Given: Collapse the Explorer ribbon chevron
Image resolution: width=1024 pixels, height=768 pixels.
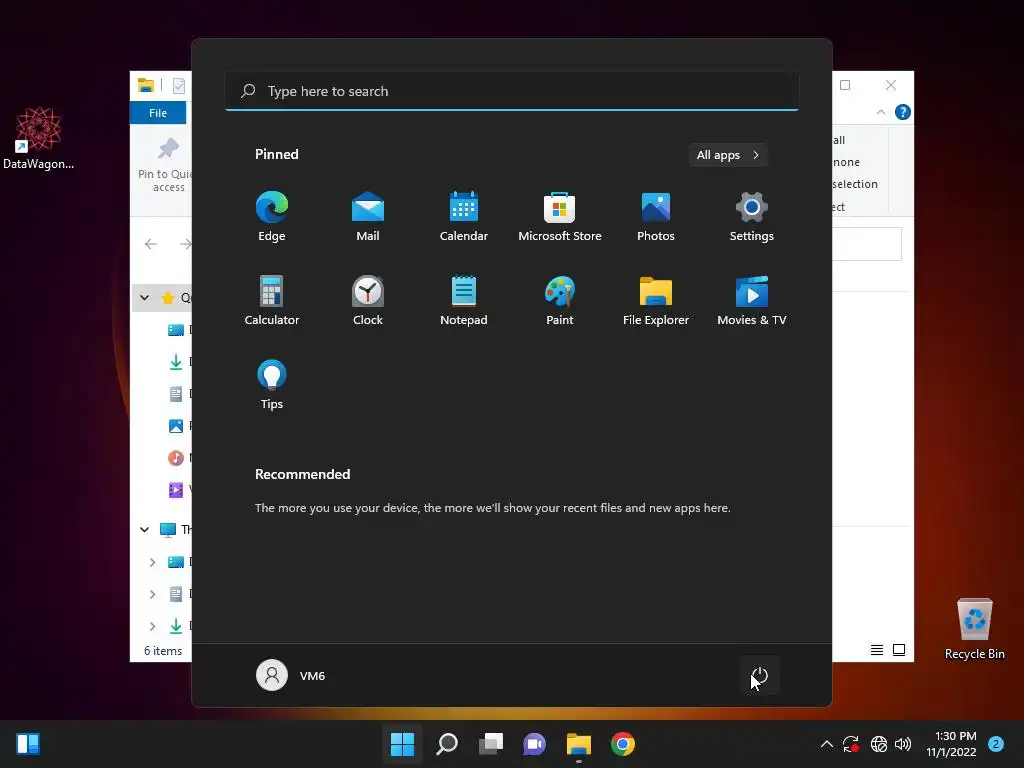Looking at the screenshot, I should tap(881, 112).
